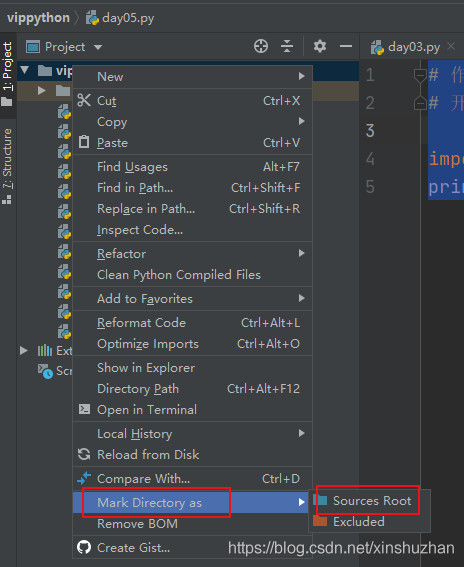Image resolution: width=464 pixels, height=567 pixels.
Task: Click the terminal icon beside Open in Terminal
Action: [x=84, y=409]
